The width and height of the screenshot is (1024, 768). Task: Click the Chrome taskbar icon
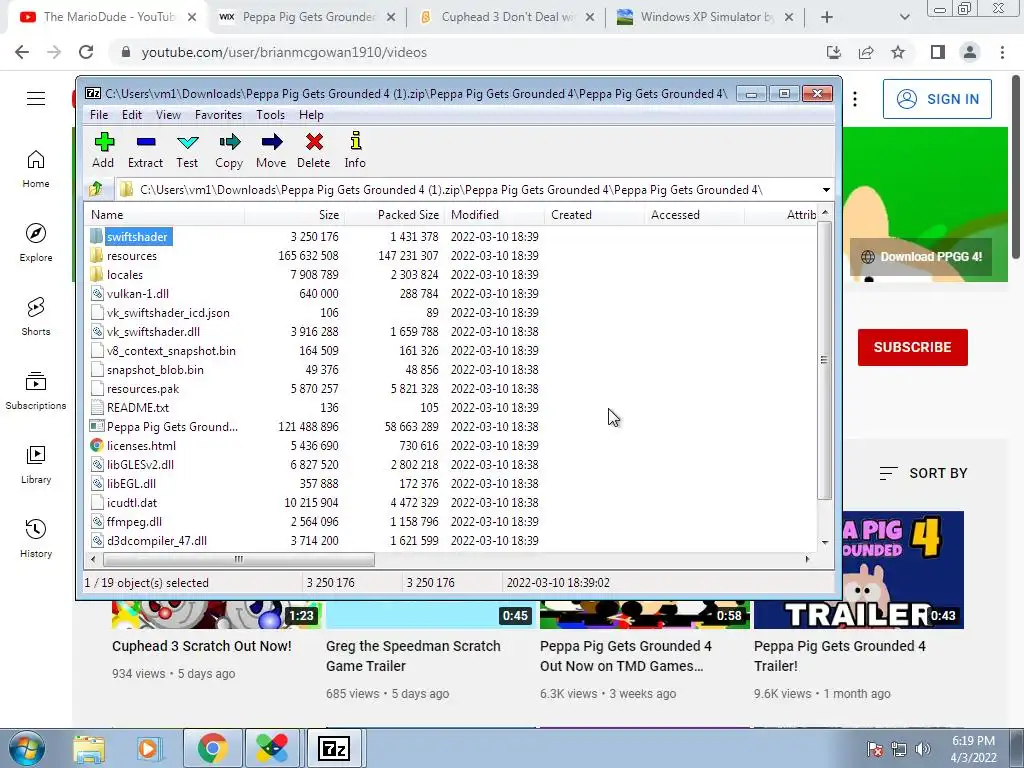(212, 748)
